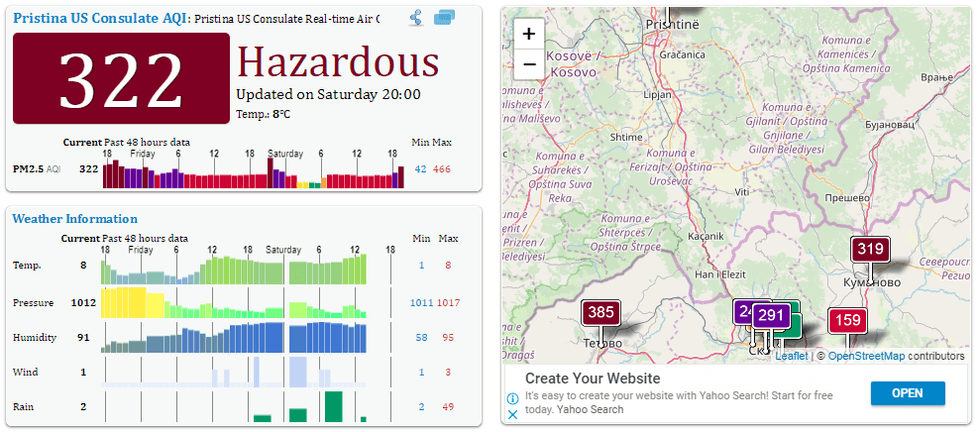This screenshot has width=980, height=432.
Task: Select the 385 AQI marker near Tetovo
Action: (x=600, y=313)
